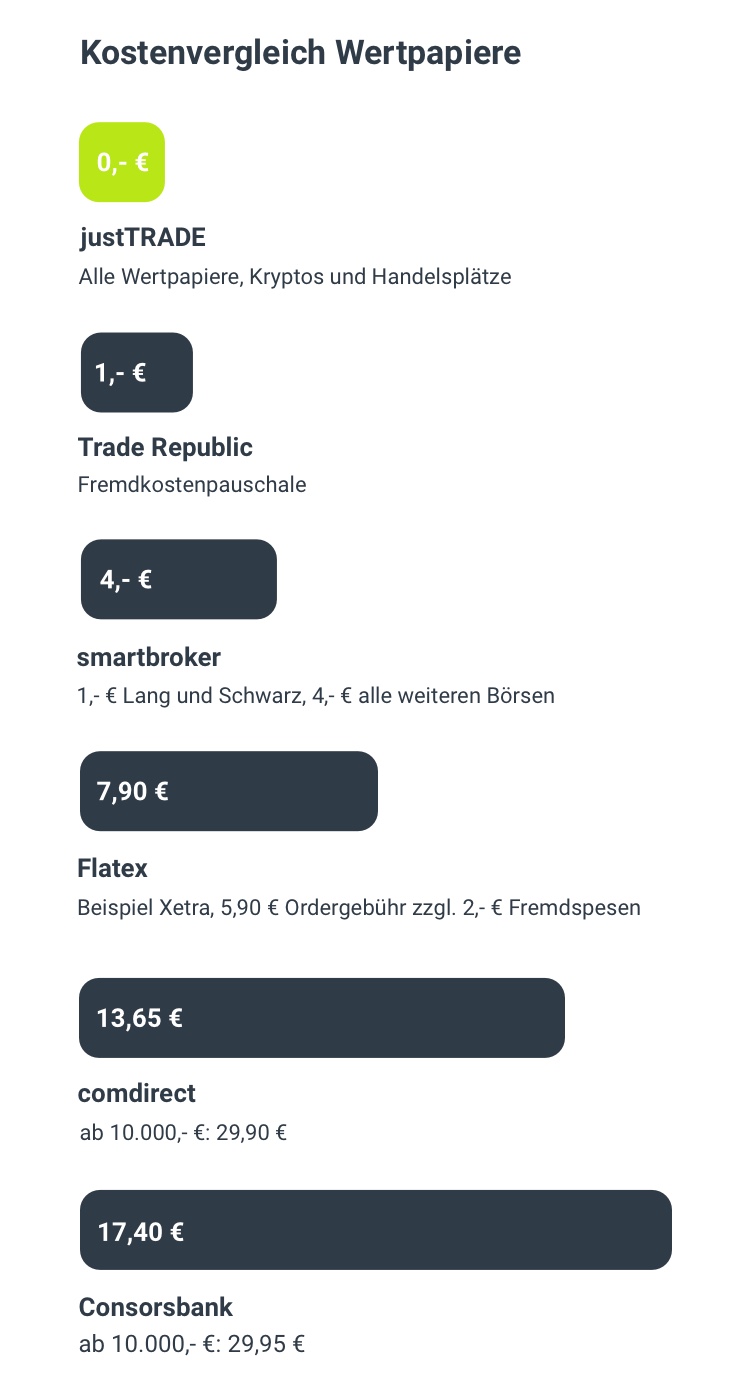Select the smartbroker heading
This screenshot has width=750, height=1398.
click(x=149, y=657)
